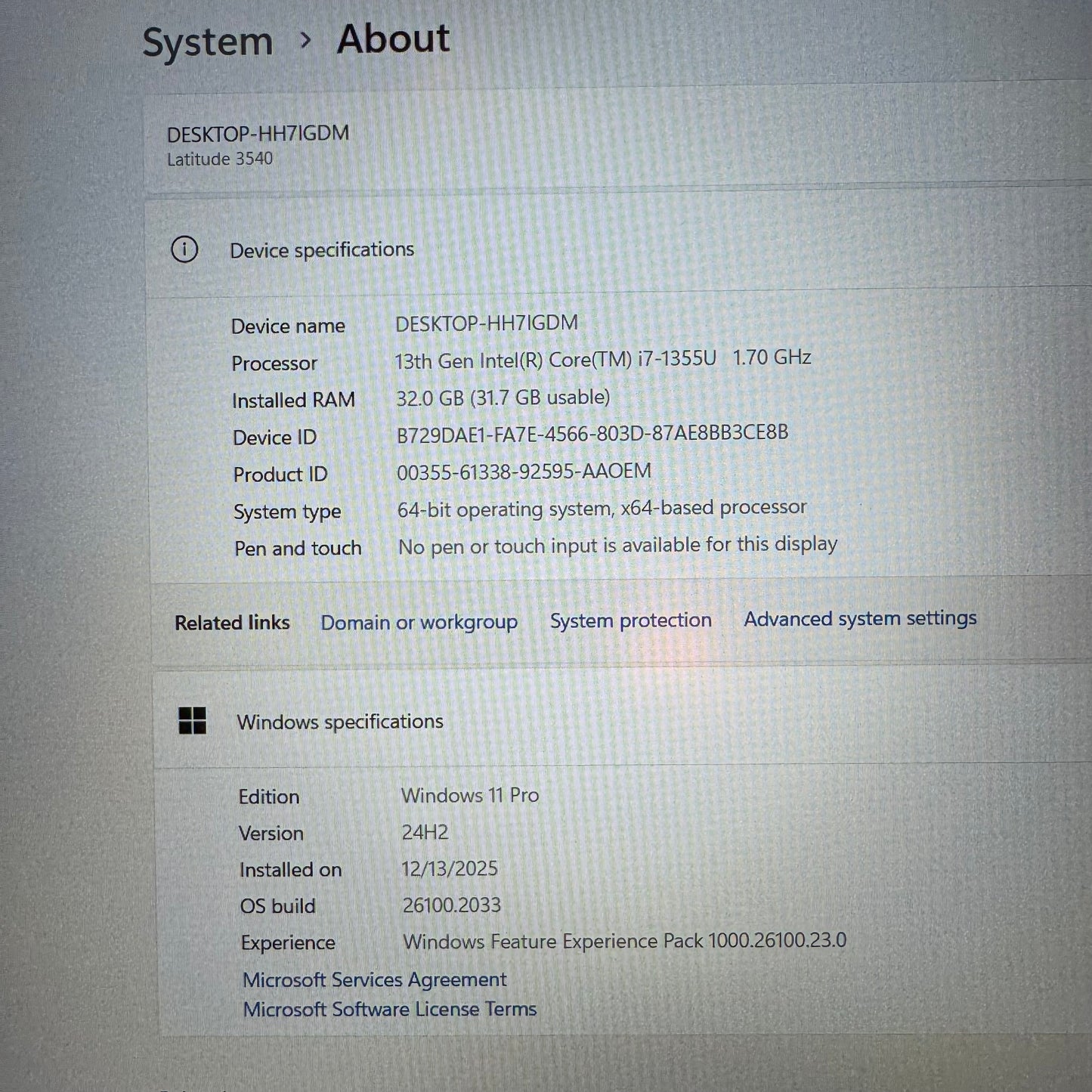Open Advanced system settings
The image size is (1092, 1092).
pos(859,618)
